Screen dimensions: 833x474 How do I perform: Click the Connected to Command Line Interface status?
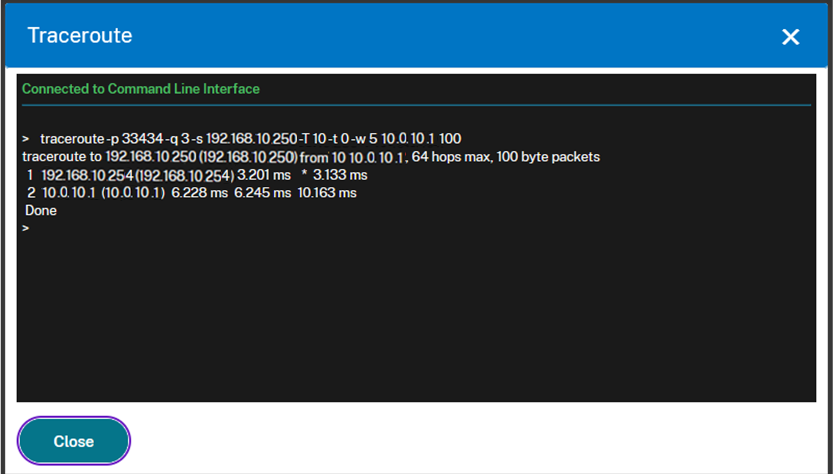point(141,89)
